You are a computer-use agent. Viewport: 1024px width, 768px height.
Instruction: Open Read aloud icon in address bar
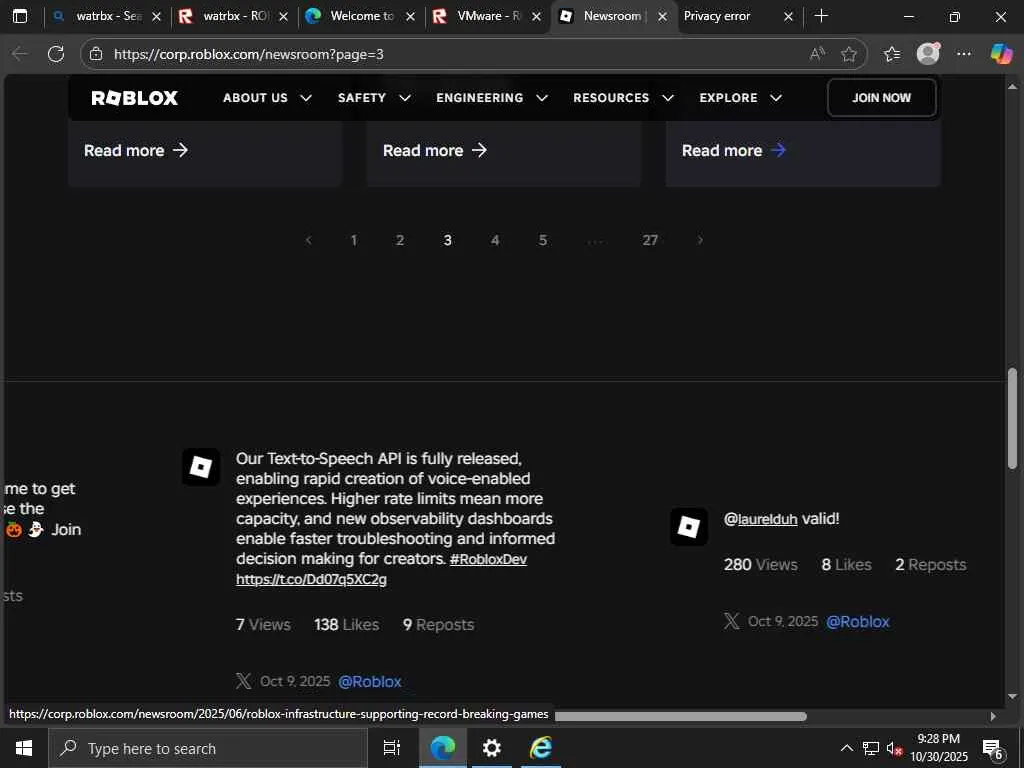[x=817, y=54]
